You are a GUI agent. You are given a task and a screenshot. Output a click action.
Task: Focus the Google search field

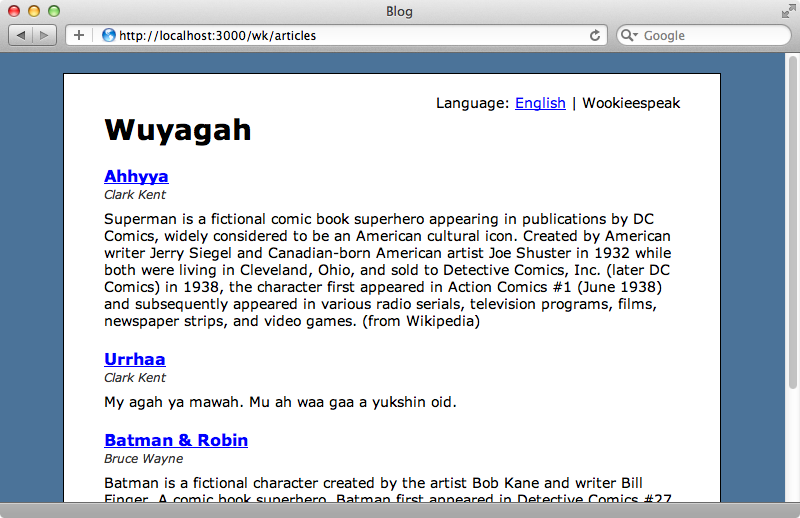tap(704, 35)
